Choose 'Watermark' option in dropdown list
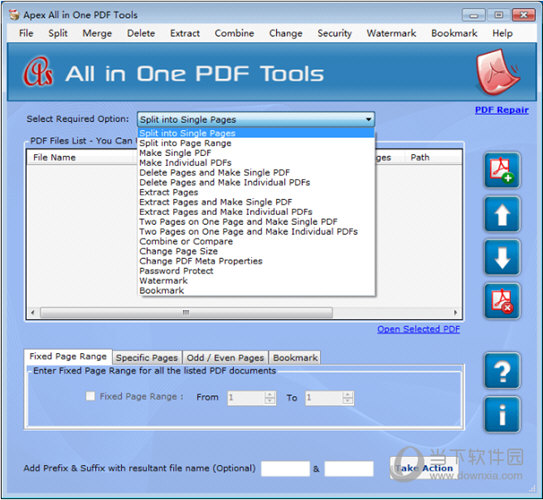This screenshot has width=543, height=500. tap(256, 280)
